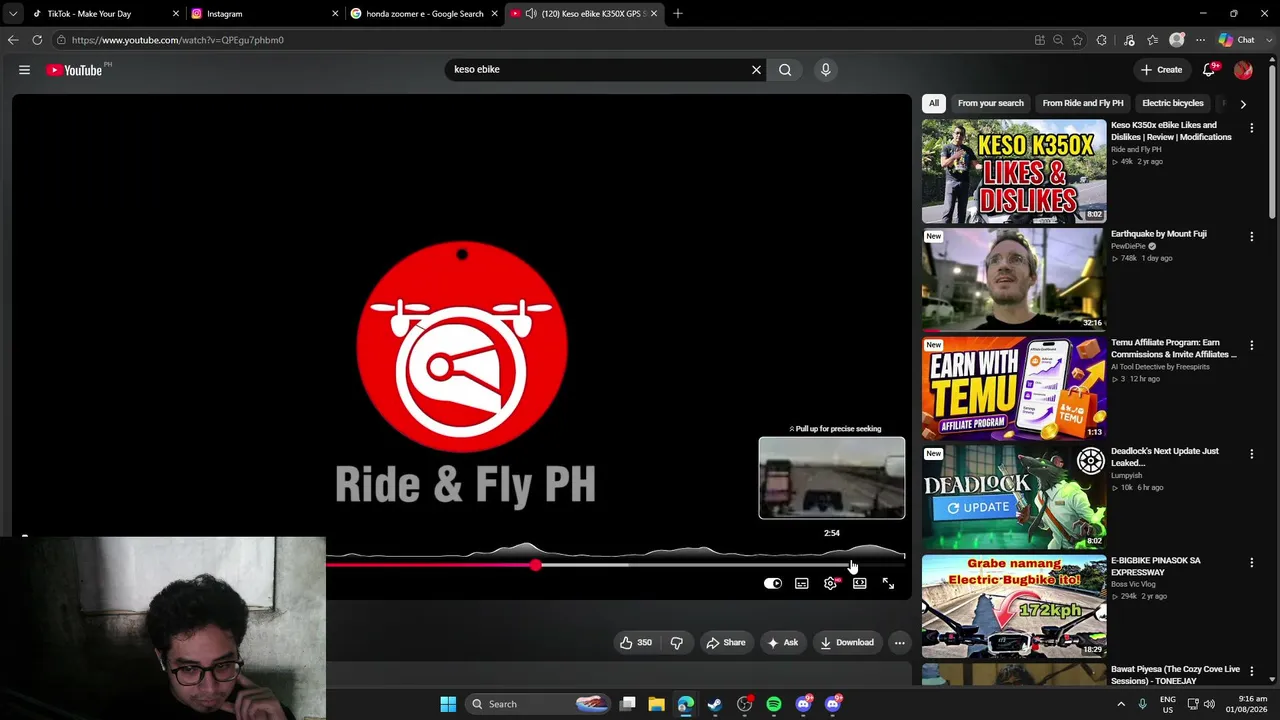1280x720 pixels.
Task: Open 'Bawat Piyesa (The Cozy Cove Live Sessions)' title
Action: [1175, 675]
